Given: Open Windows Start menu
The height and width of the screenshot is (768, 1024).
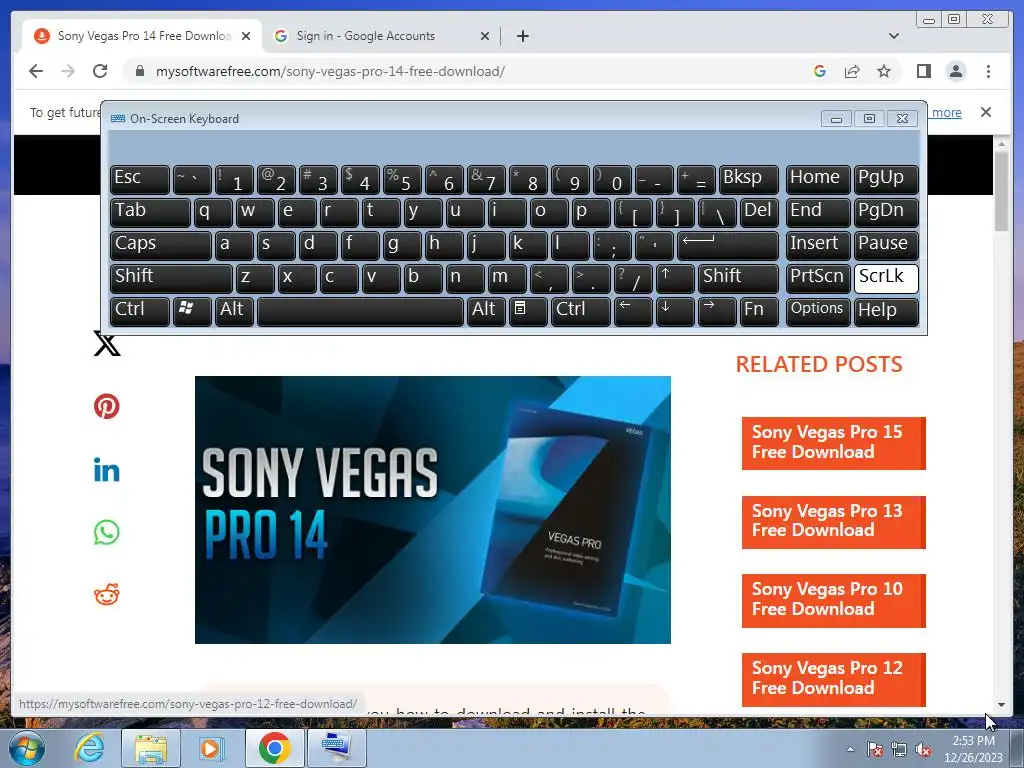Looking at the screenshot, I should coord(27,748).
